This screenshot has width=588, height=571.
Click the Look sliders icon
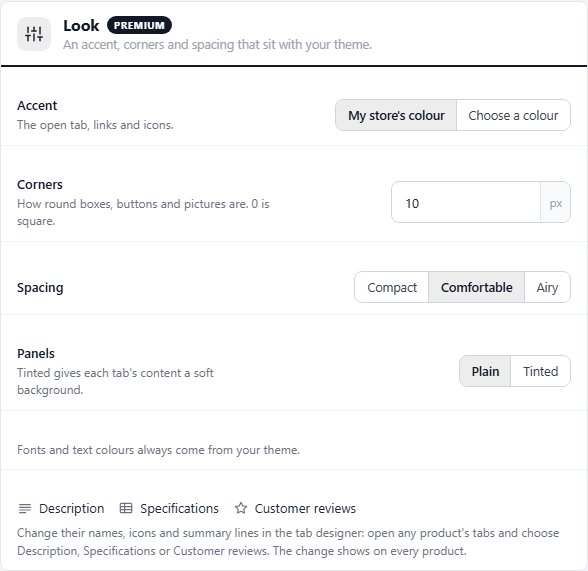point(34,34)
